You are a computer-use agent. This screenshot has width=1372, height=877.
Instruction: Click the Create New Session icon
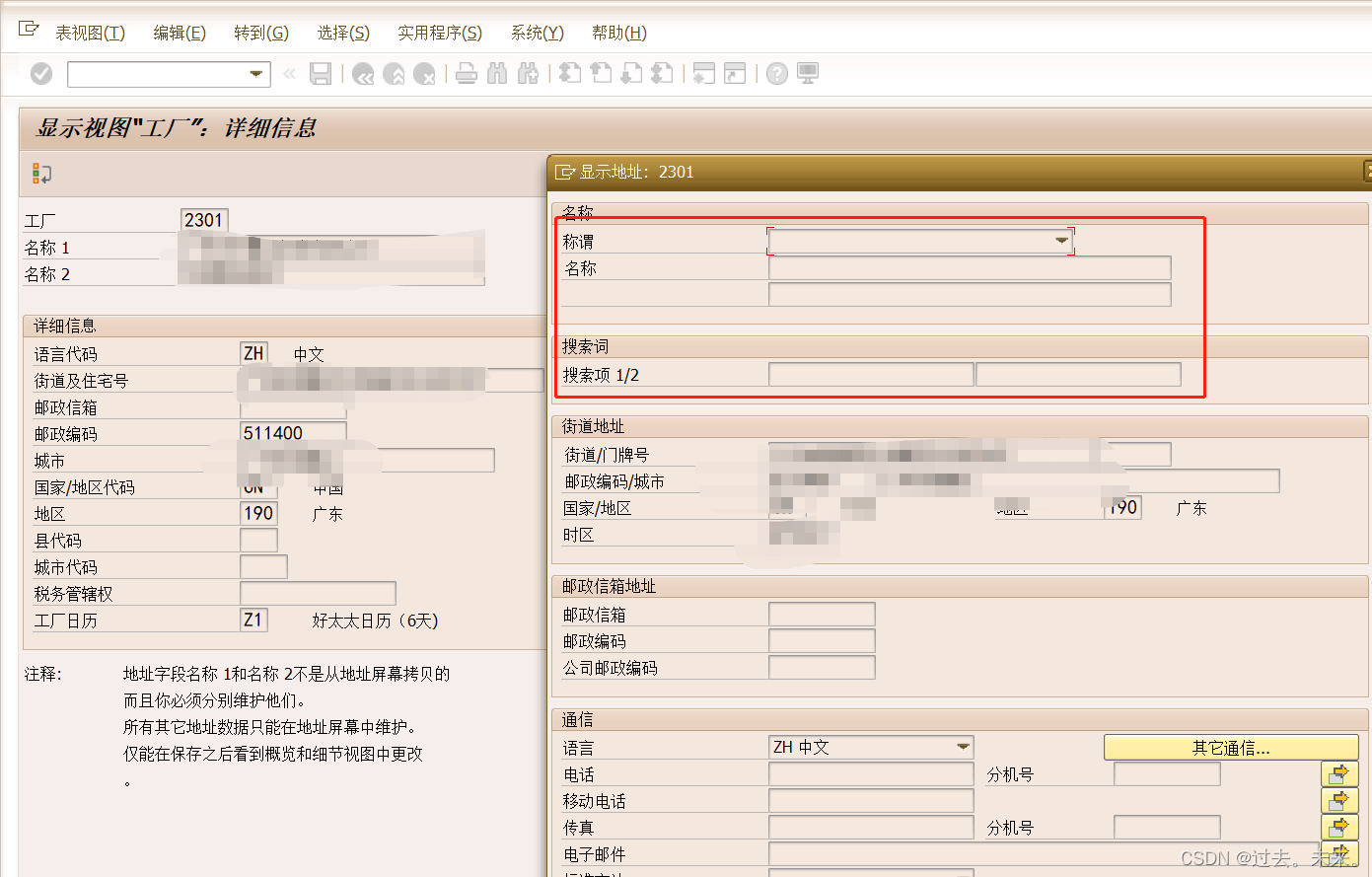click(x=704, y=73)
